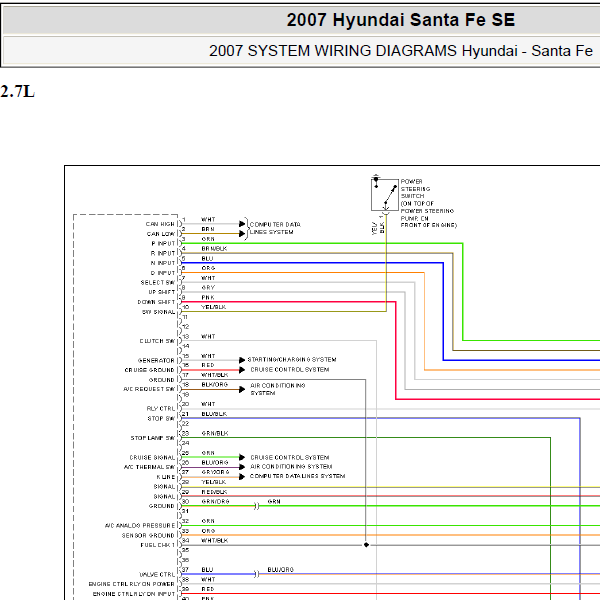Click the power steering switch symbol
Screen dimensions: 600x600
385,195
